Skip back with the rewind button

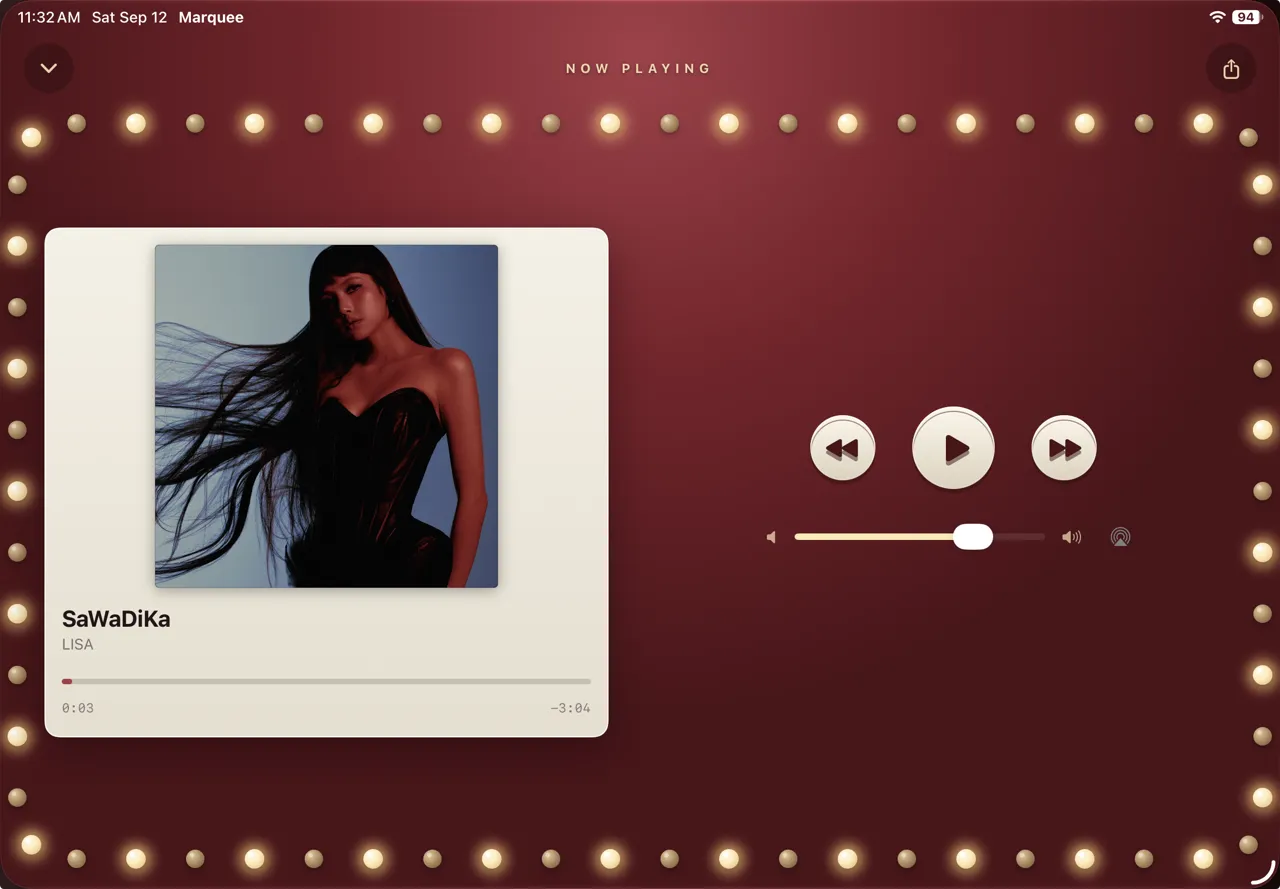[x=843, y=448]
